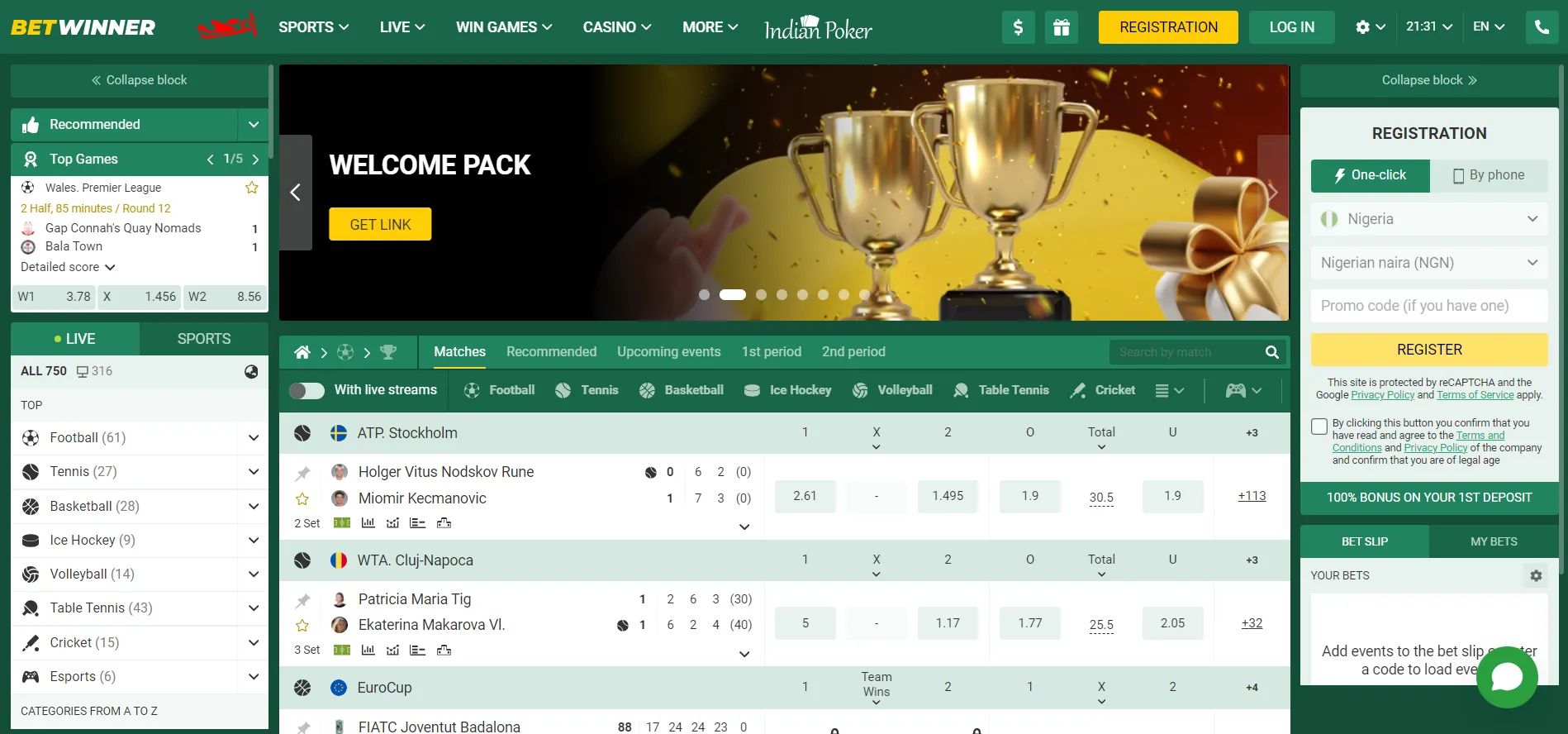Add Wales Premier League to favorites star
1568x734 pixels.
pyautogui.click(x=252, y=188)
